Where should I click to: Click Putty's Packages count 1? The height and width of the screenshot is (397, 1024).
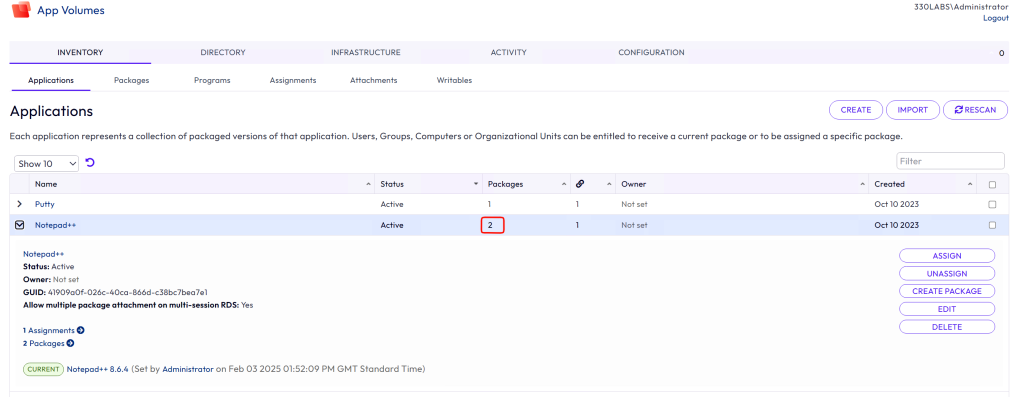pos(490,204)
